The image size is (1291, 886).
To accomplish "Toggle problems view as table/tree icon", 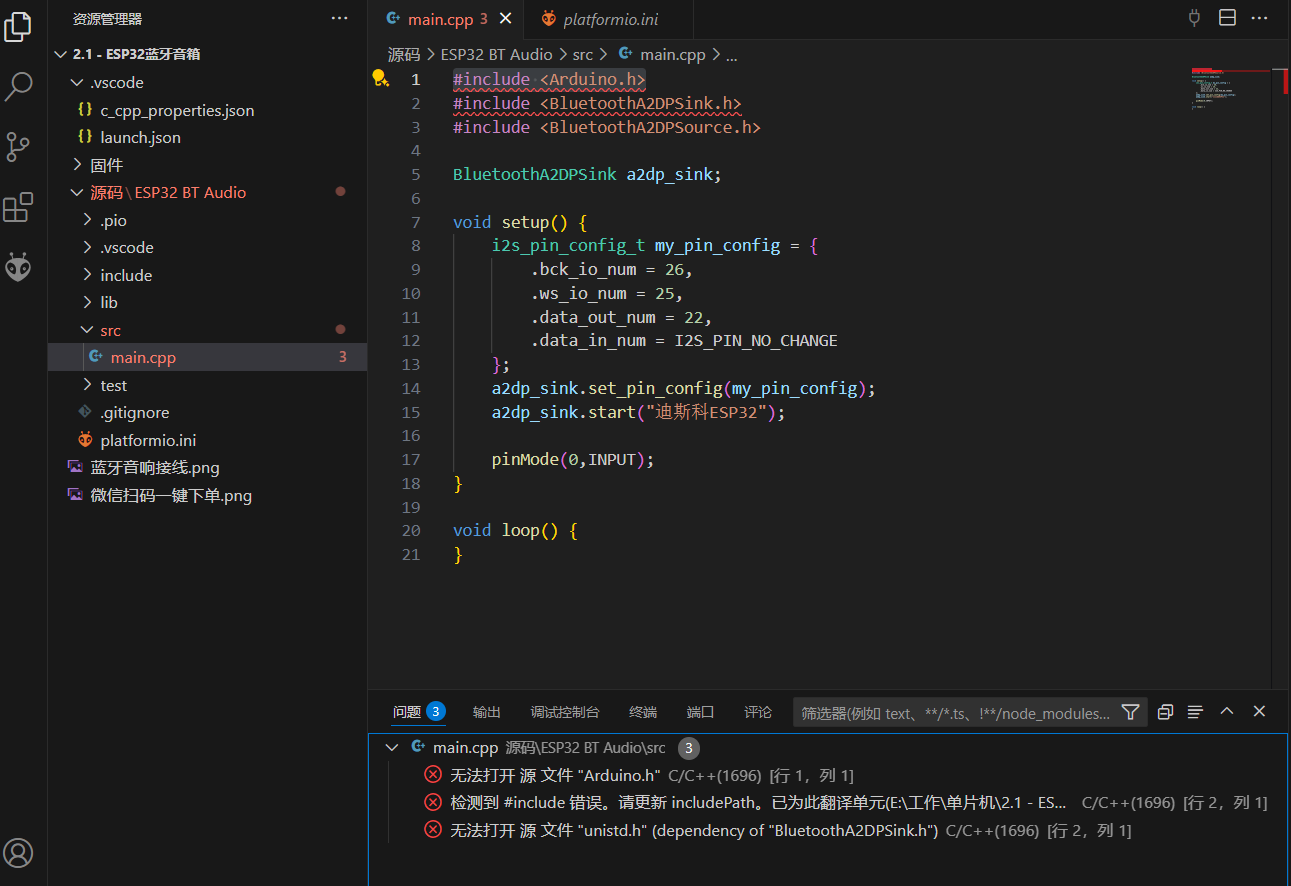I will 1195,712.
